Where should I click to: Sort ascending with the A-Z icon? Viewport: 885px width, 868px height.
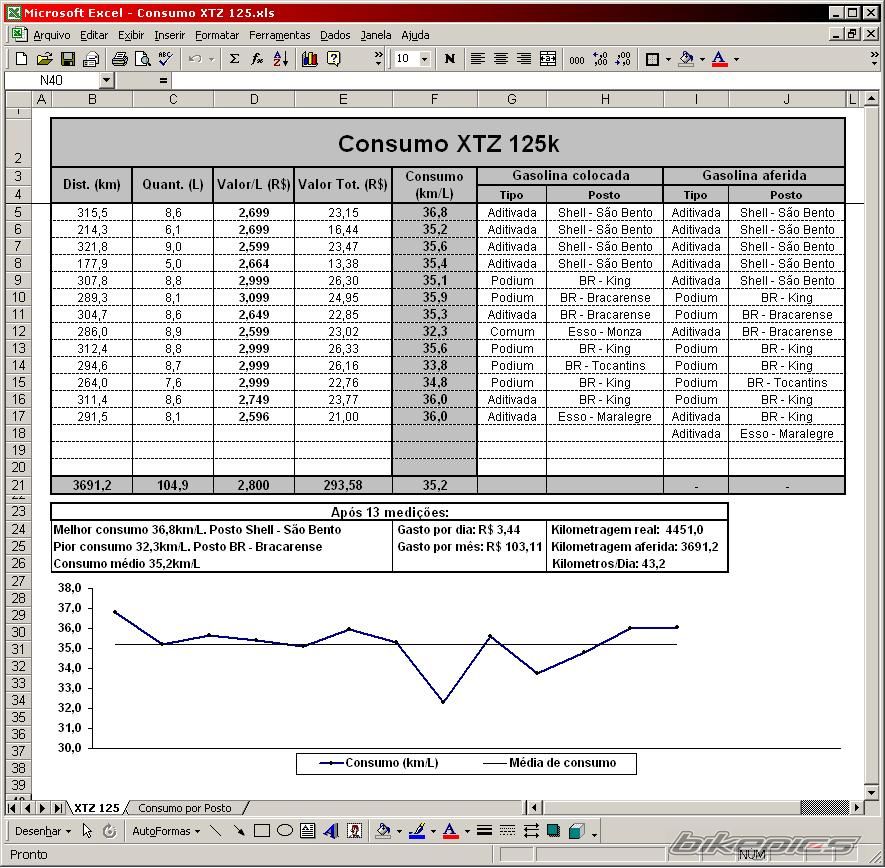click(x=281, y=59)
